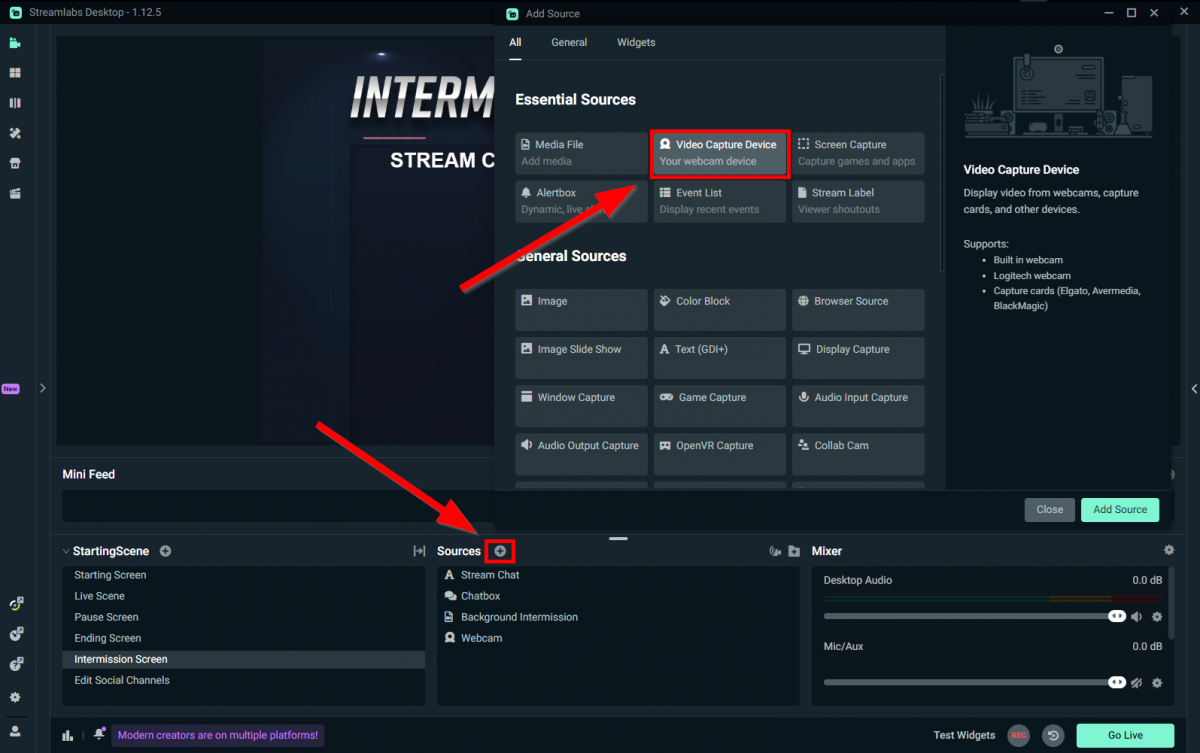The height and width of the screenshot is (753, 1200).
Task: Select the Webcam source row
Action: tap(618, 638)
